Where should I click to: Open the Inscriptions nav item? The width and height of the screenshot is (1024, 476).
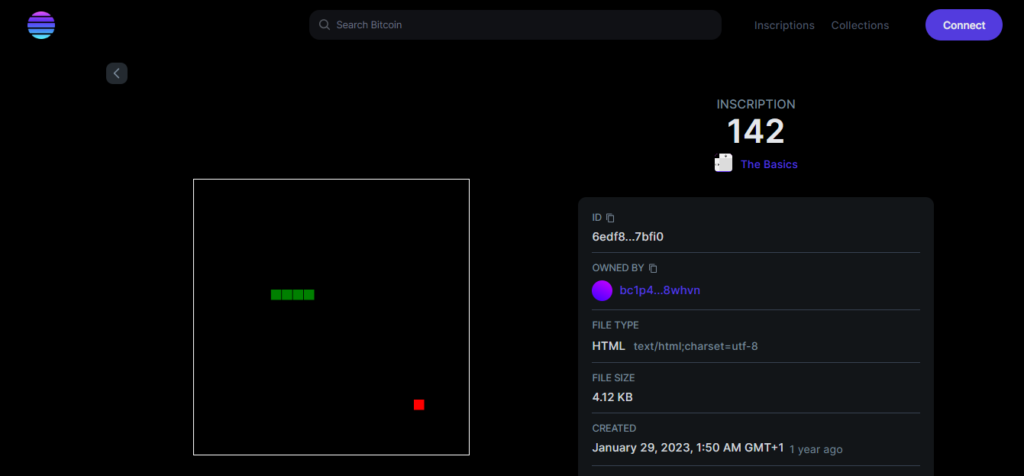tap(784, 25)
